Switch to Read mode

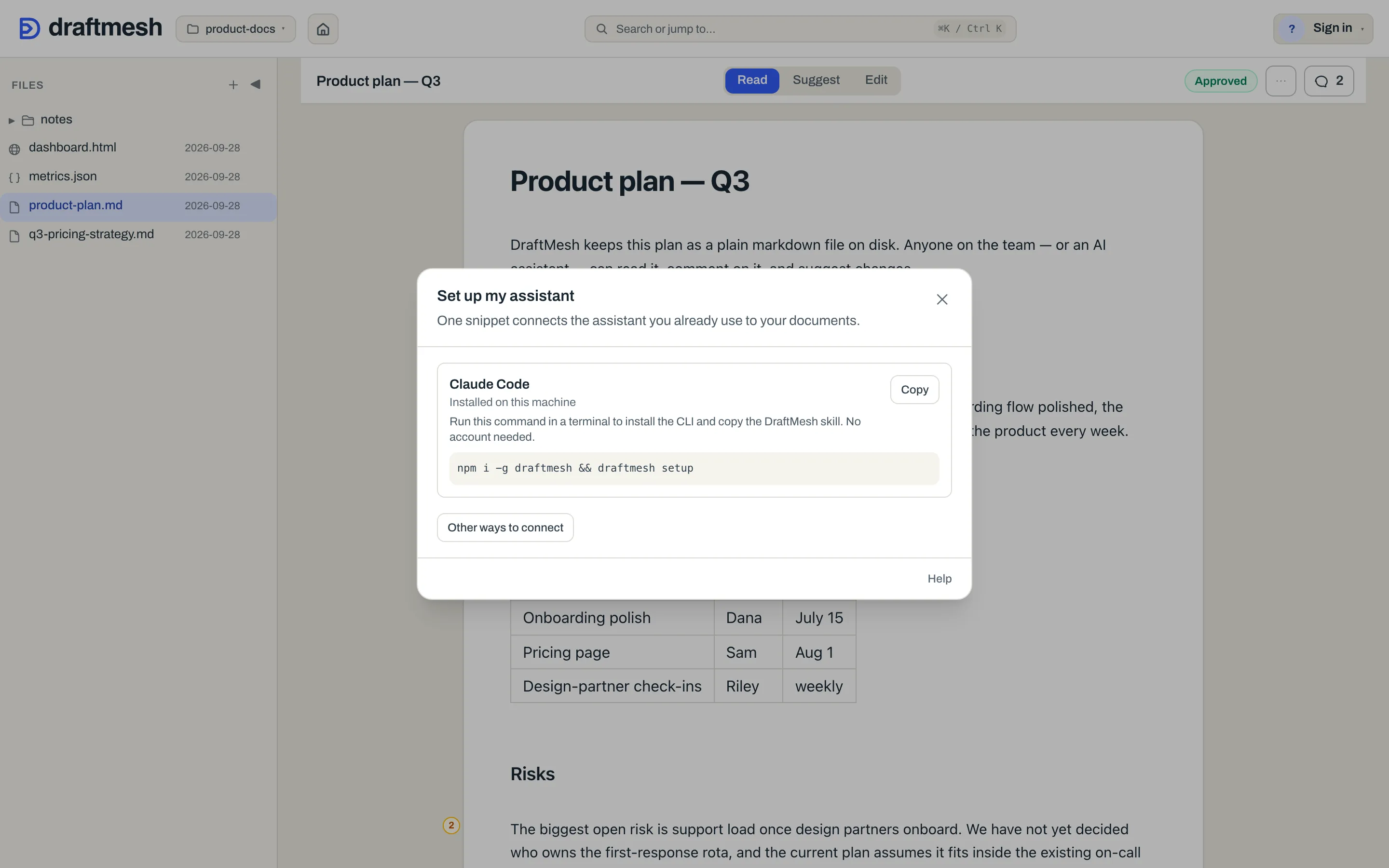752,81
